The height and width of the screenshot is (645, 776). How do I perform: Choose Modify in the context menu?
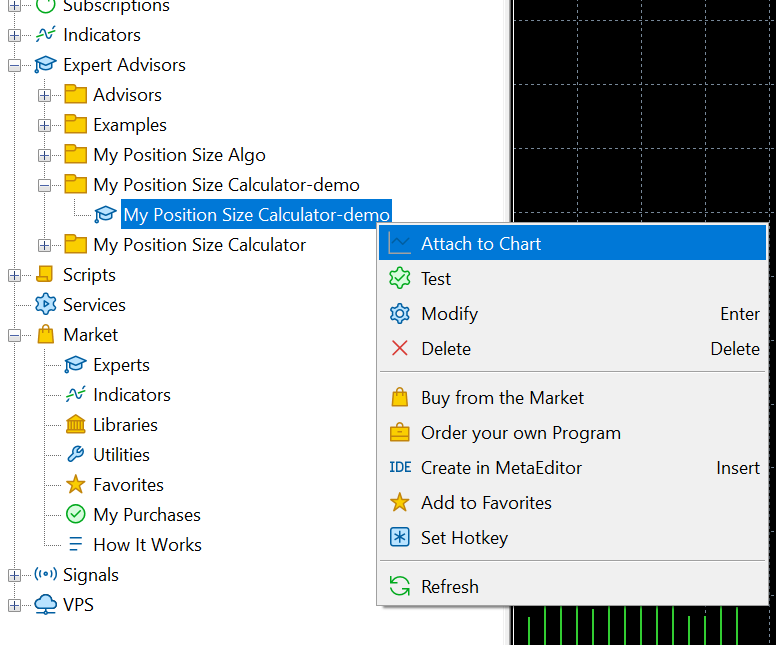click(573, 313)
